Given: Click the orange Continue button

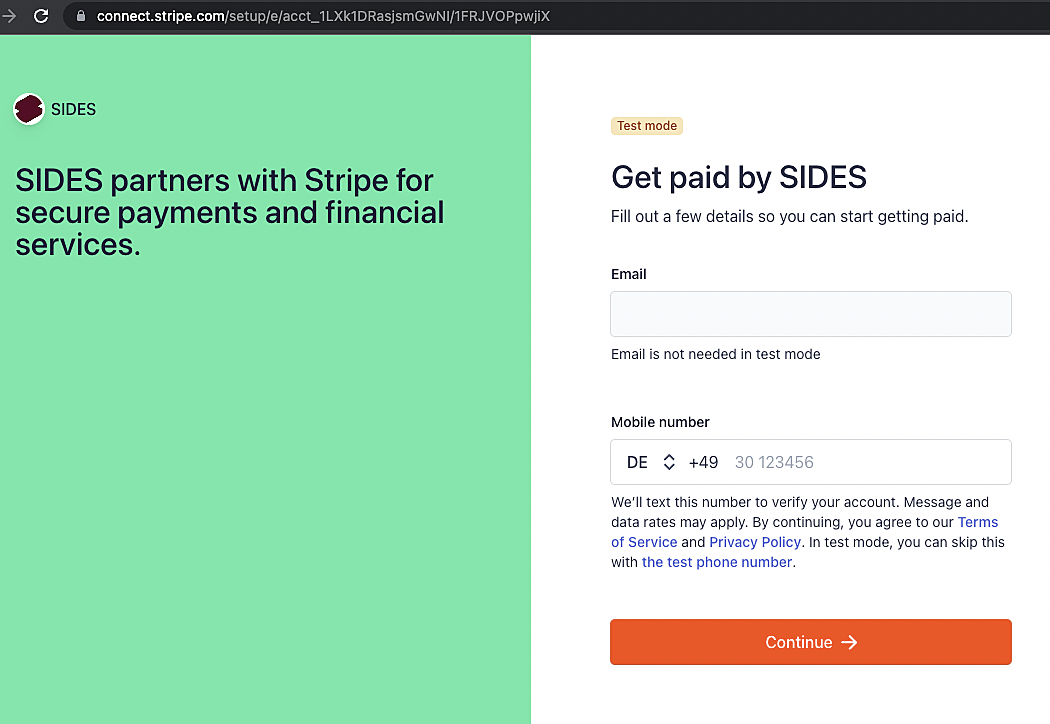Looking at the screenshot, I should coord(810,642).
